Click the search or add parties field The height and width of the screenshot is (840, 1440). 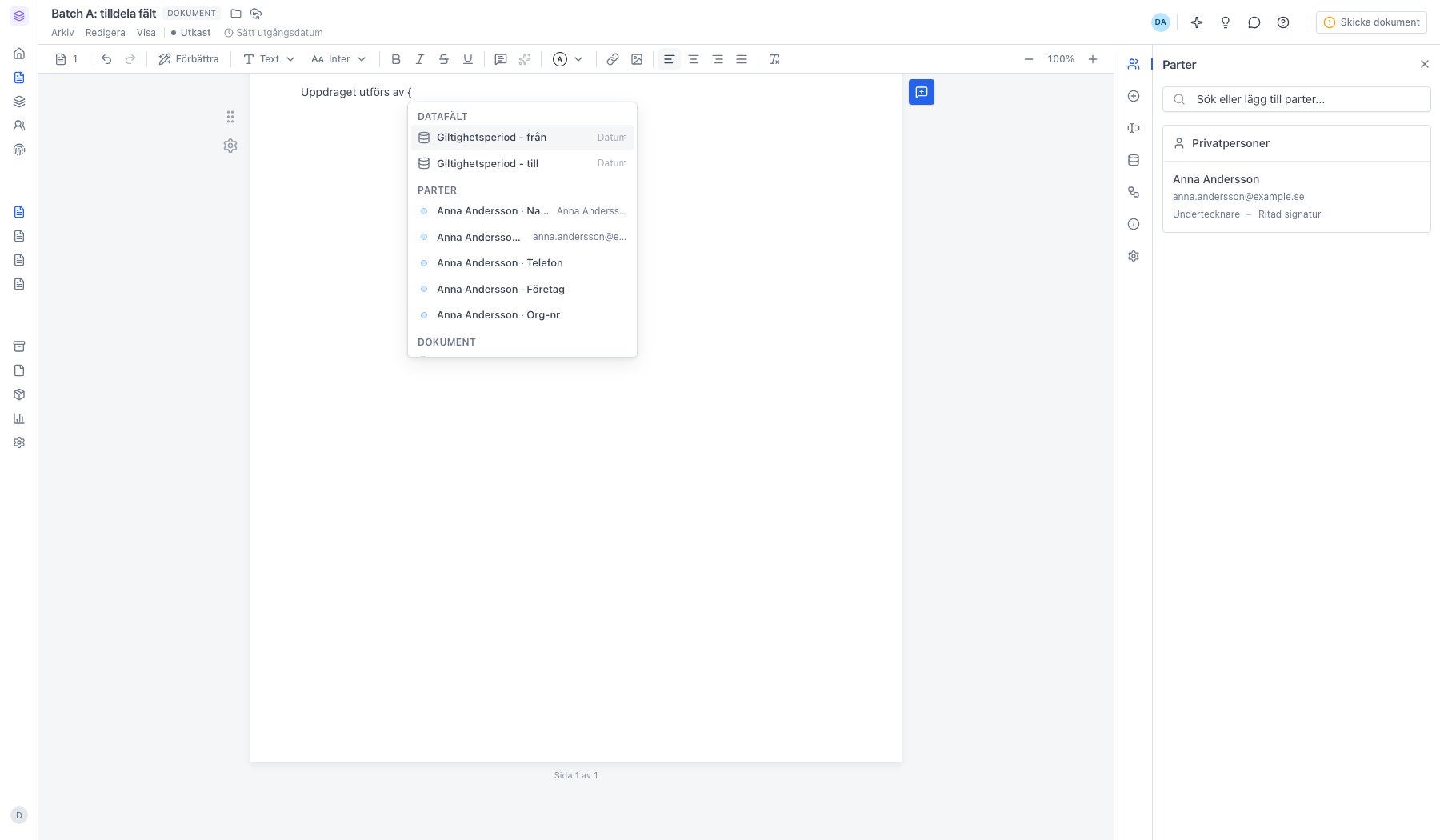pos(1296,99)
